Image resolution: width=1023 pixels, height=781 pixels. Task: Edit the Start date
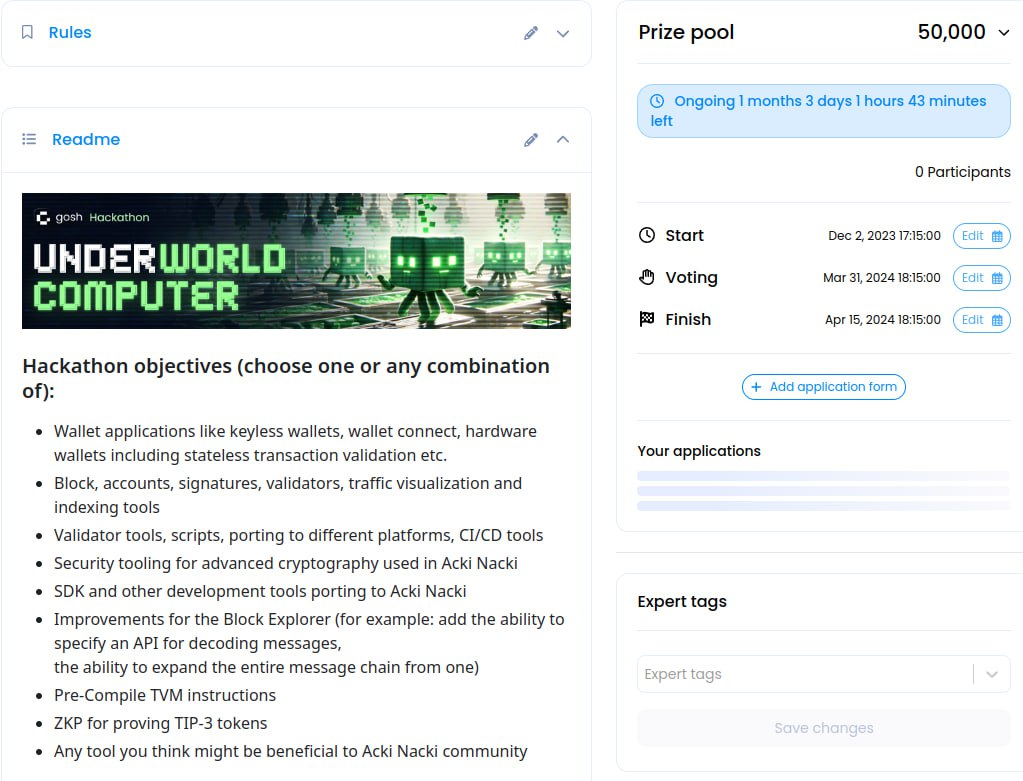[981, 236]
